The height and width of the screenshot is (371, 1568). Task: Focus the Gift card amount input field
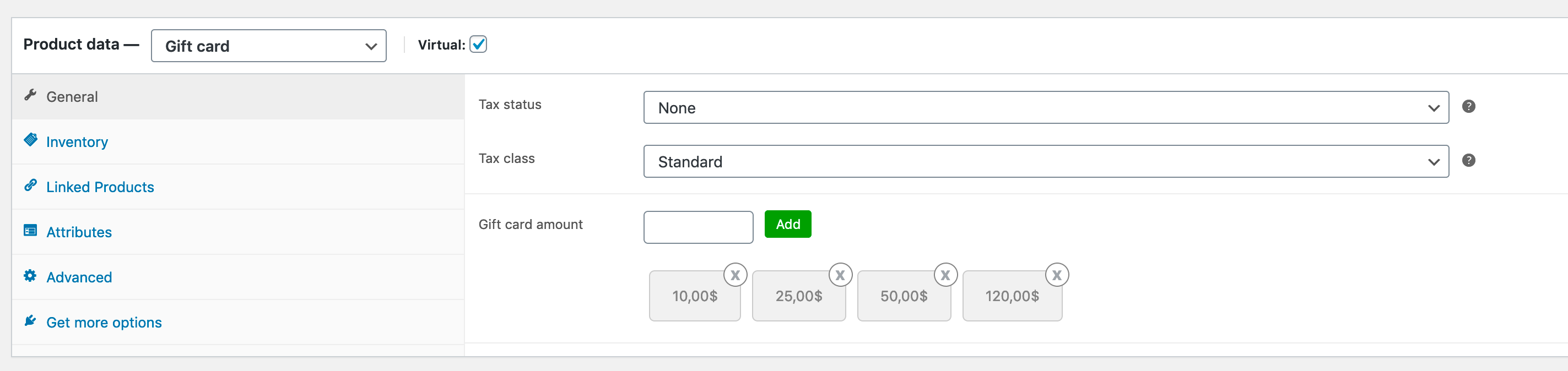tap(698, 227)
